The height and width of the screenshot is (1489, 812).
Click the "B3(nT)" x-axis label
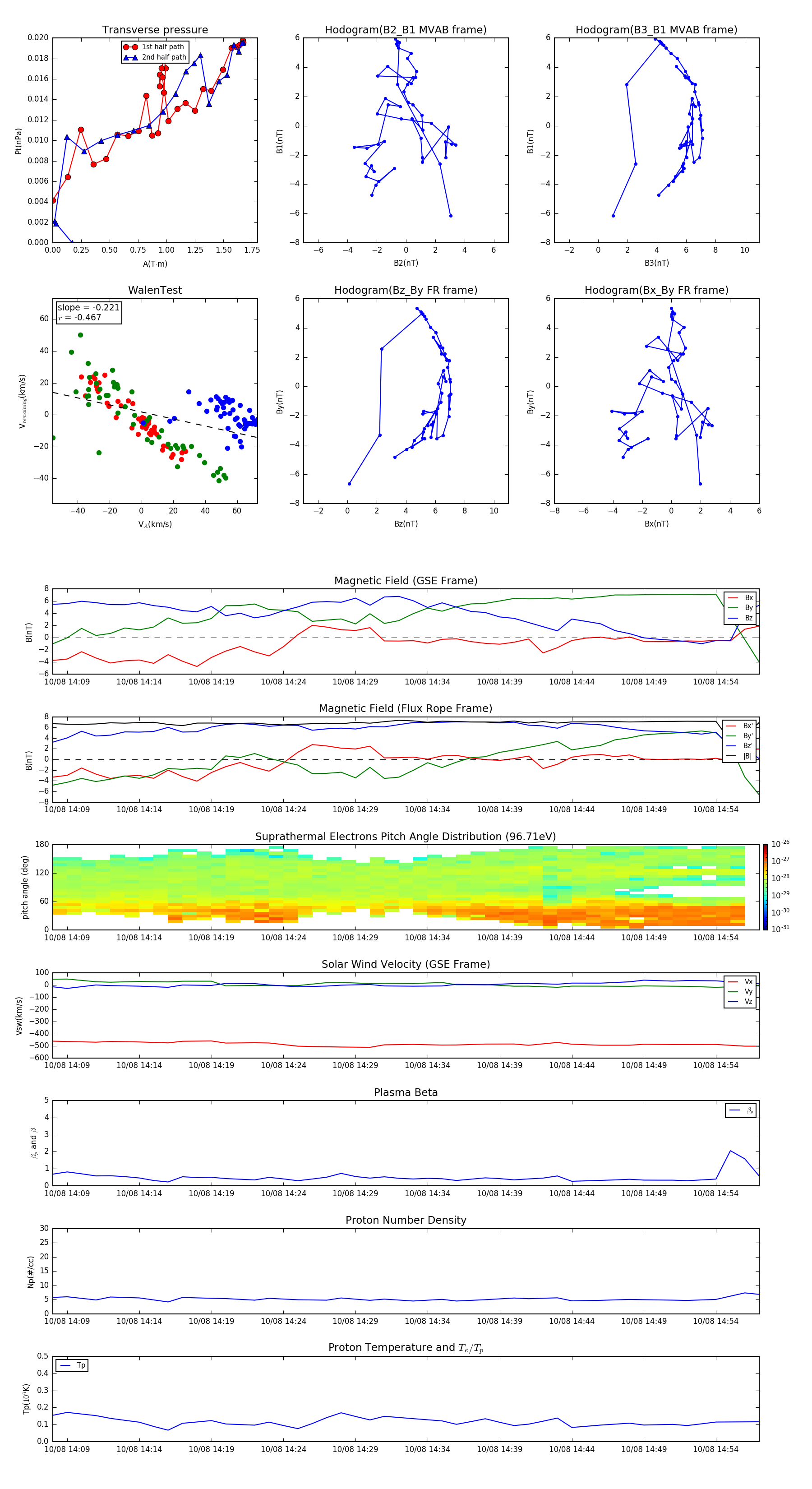click(x=656, y=263)
